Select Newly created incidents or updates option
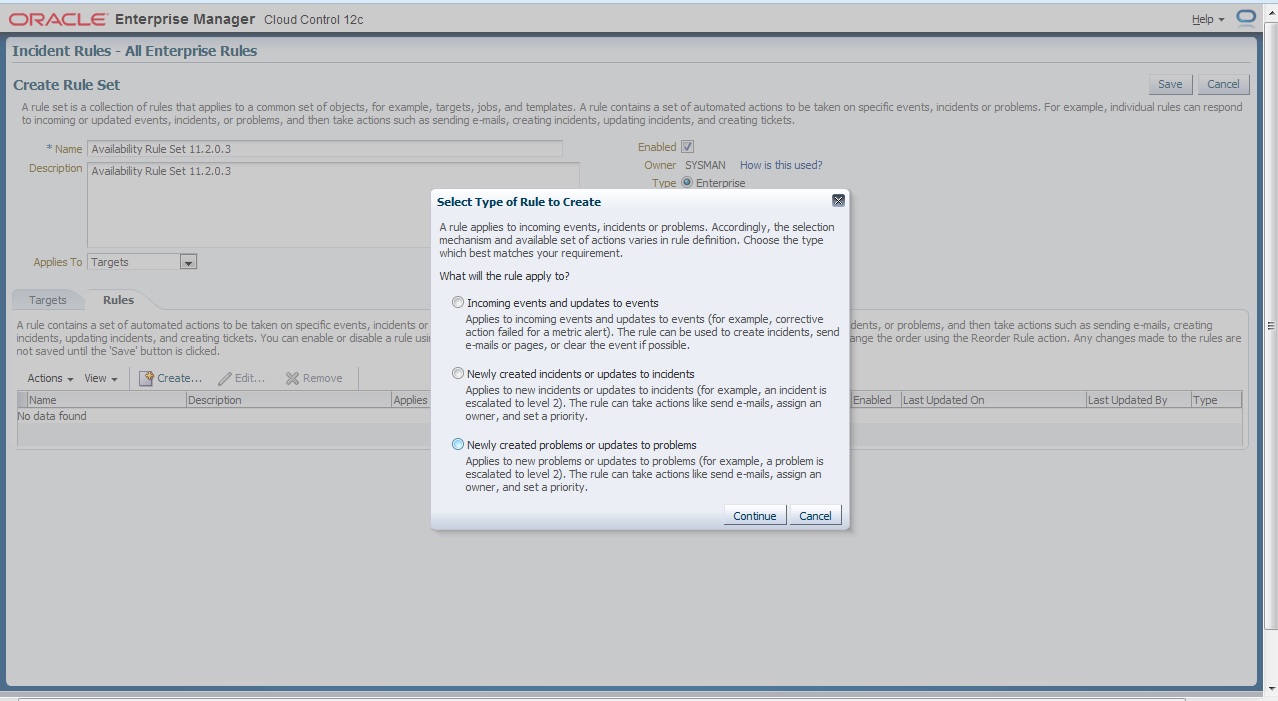 pyautogui.click(x=458, y=373)
